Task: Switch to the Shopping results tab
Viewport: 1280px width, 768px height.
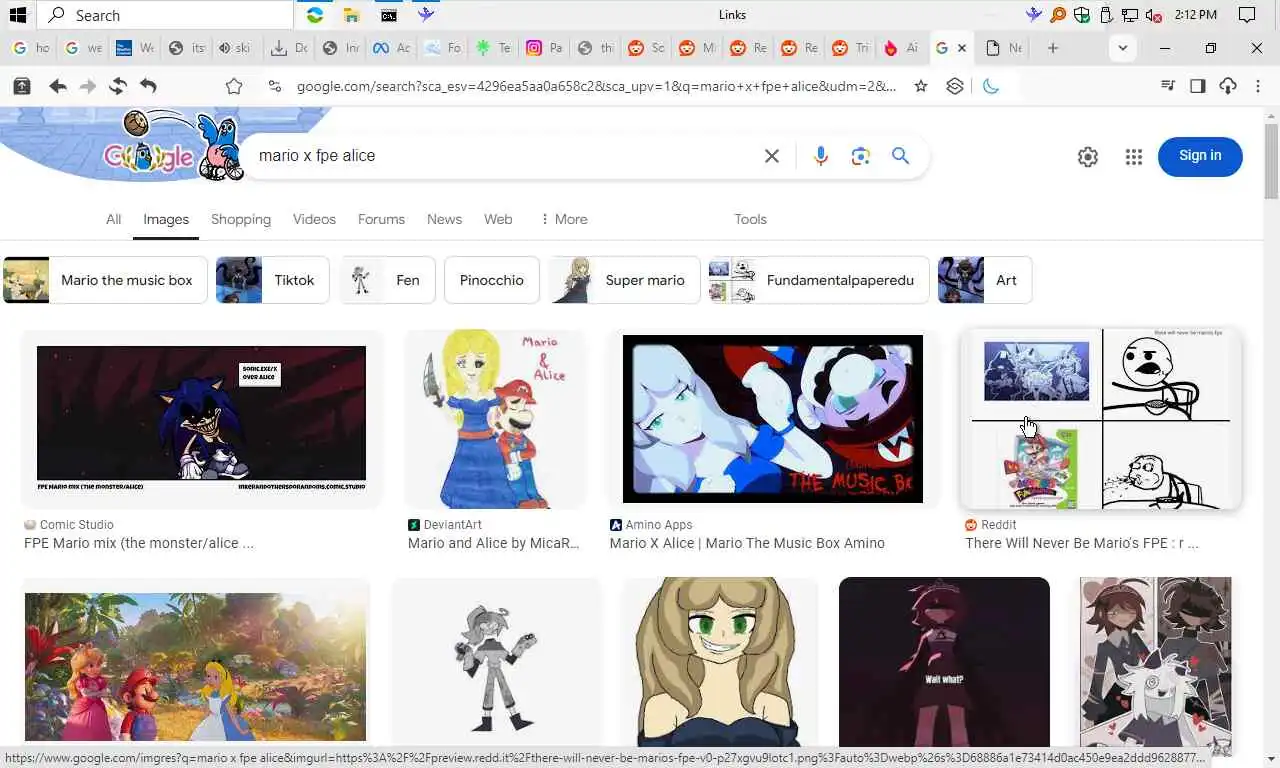Action: click(x=241, y=219)
